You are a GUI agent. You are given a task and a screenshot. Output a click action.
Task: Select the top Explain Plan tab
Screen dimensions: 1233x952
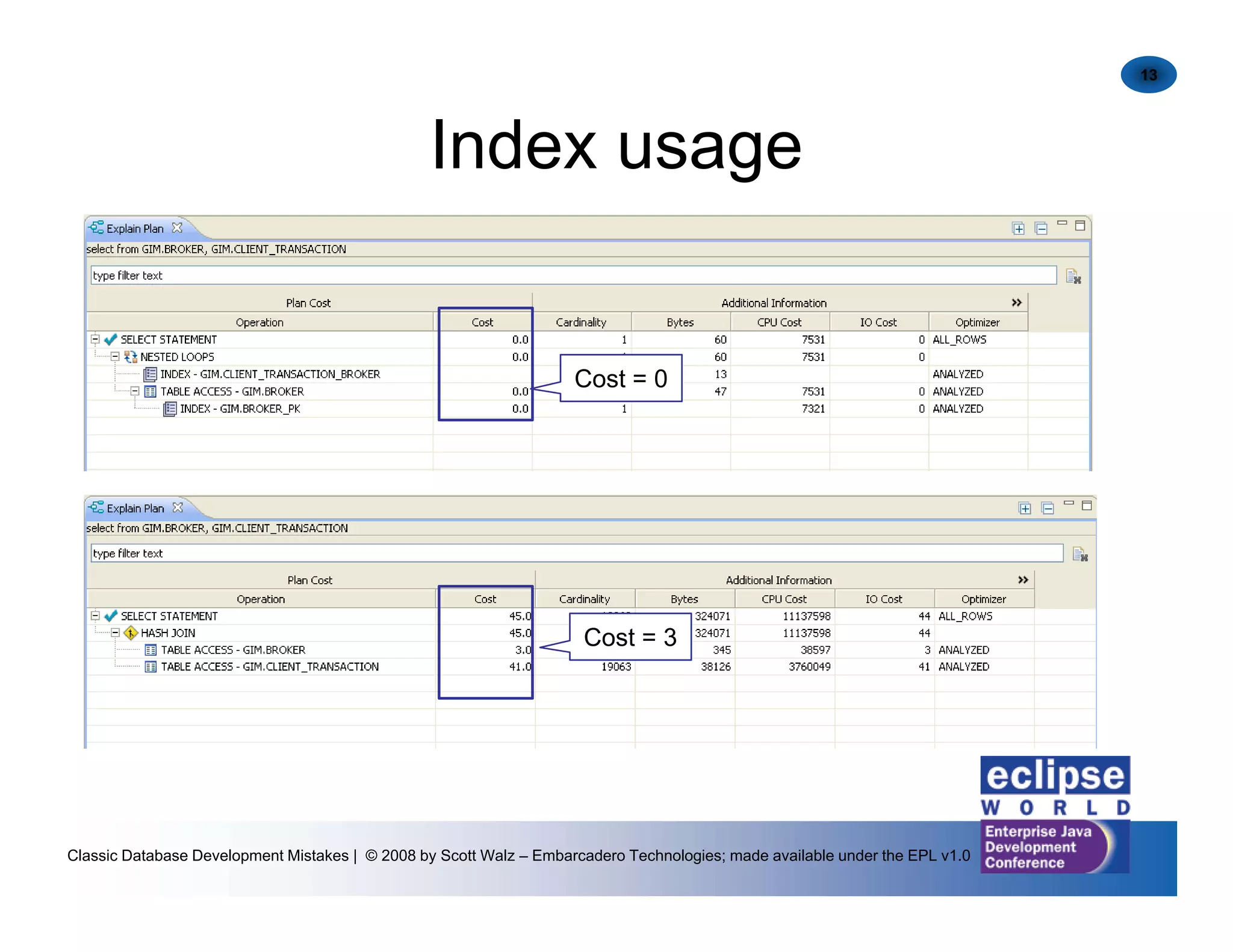tap(135, 229)
